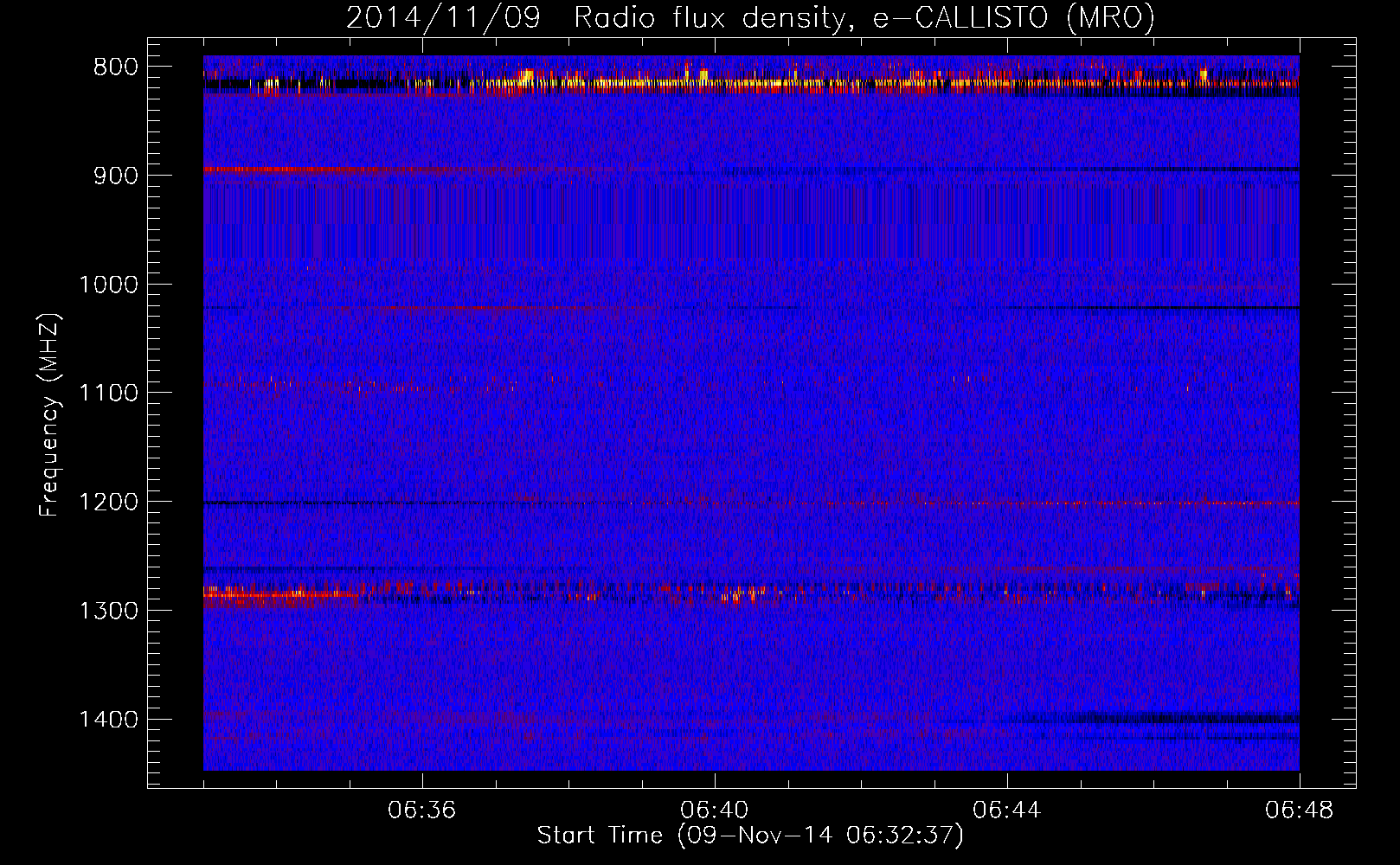This screenshot has height=865, width=1400.
Task: Select the frequency label 1000
Action: (108, 285)
